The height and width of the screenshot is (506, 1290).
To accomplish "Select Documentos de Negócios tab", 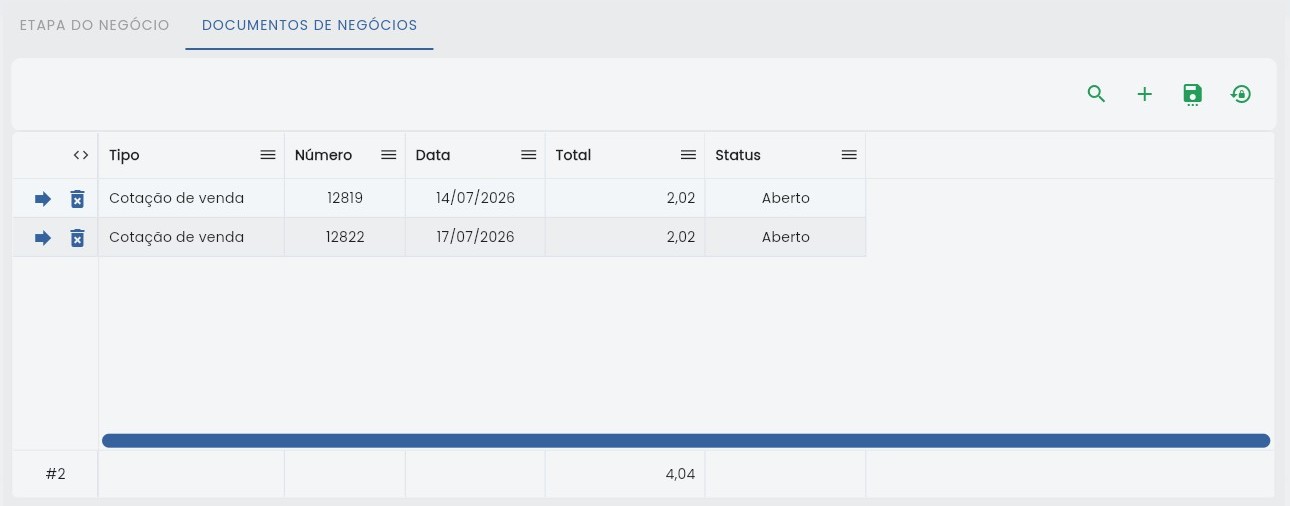I will click(x=310, y=25).
